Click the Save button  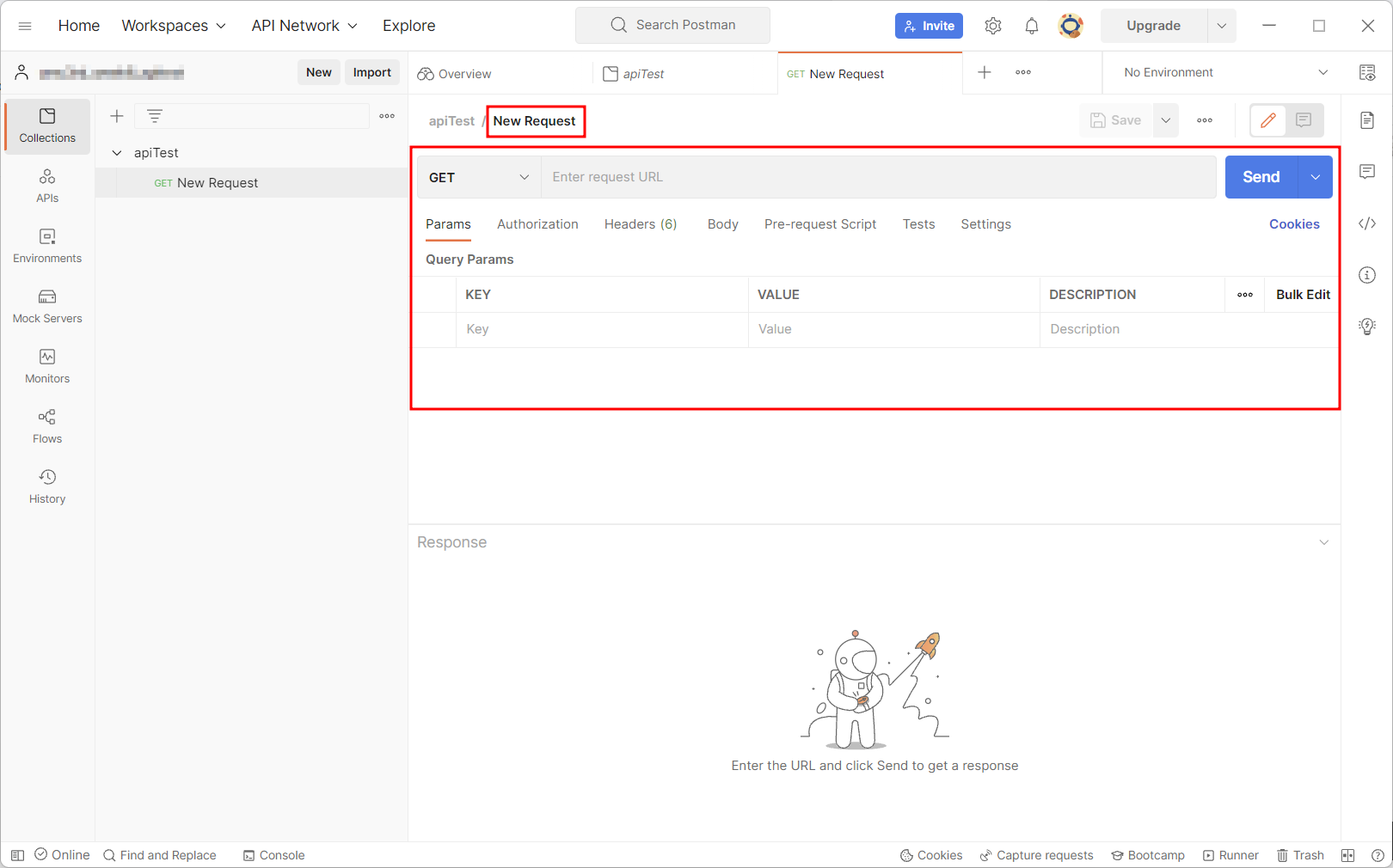(x=1116, y=120)
